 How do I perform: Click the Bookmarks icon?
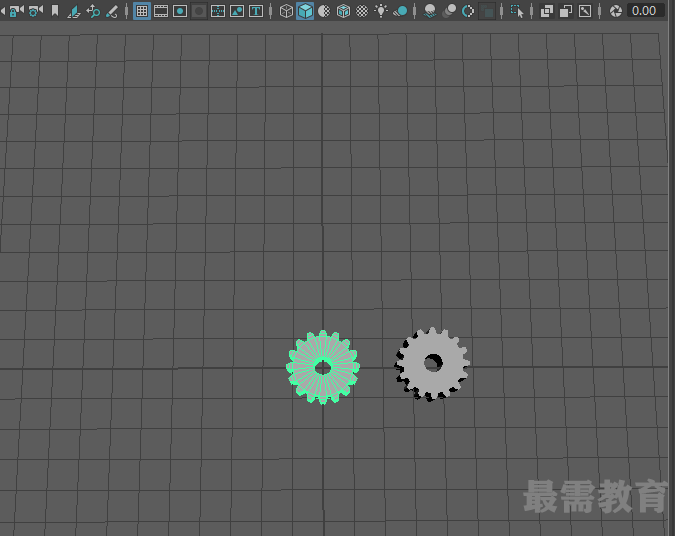(55, 10)
